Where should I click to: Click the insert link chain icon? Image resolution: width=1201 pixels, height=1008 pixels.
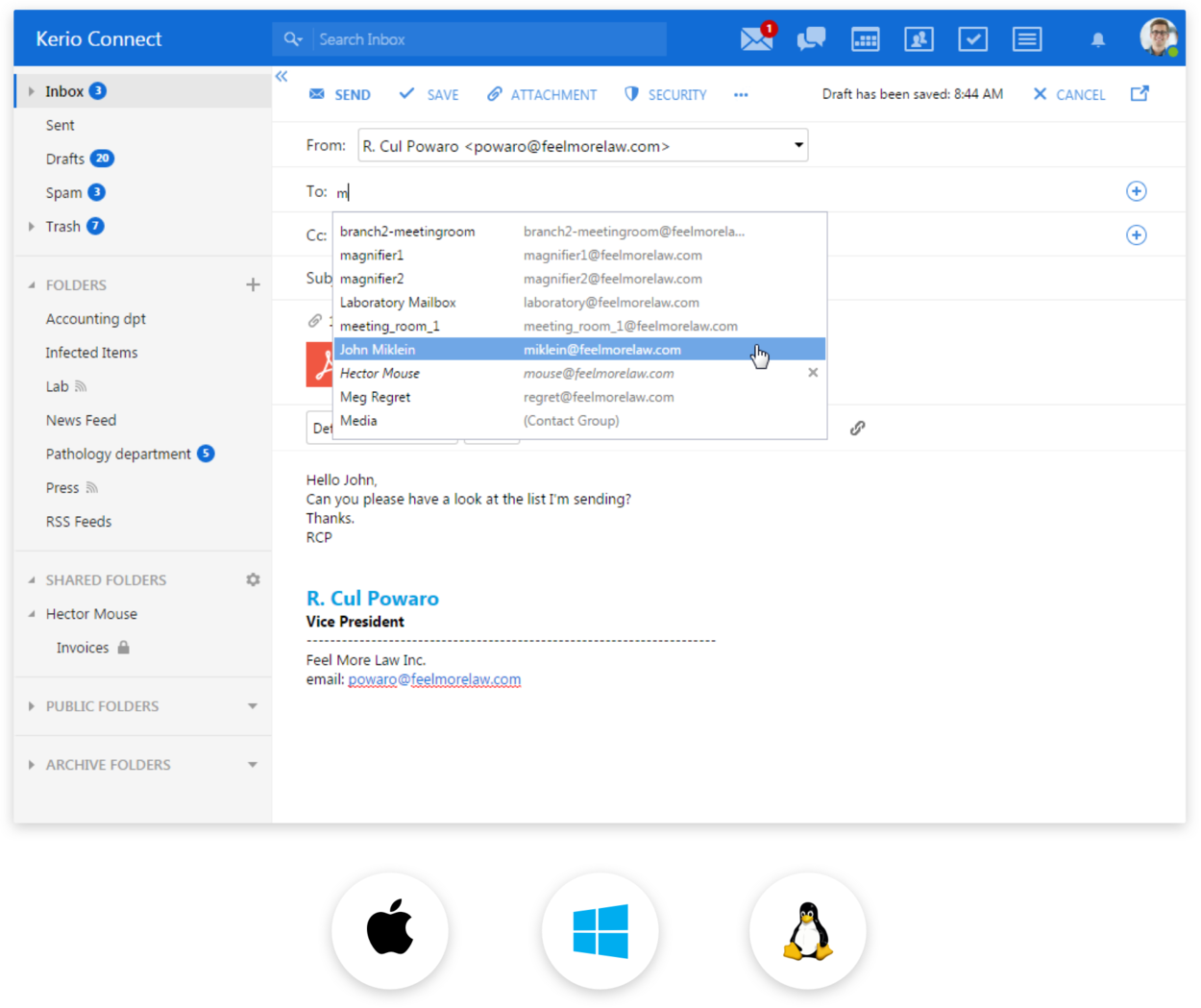858,429
